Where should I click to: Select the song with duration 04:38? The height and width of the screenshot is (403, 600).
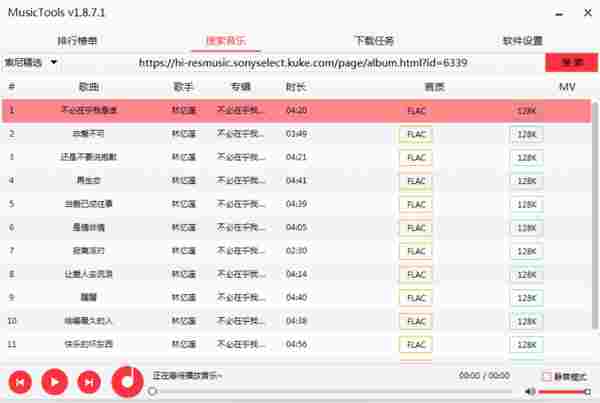[x=297, y=321]
